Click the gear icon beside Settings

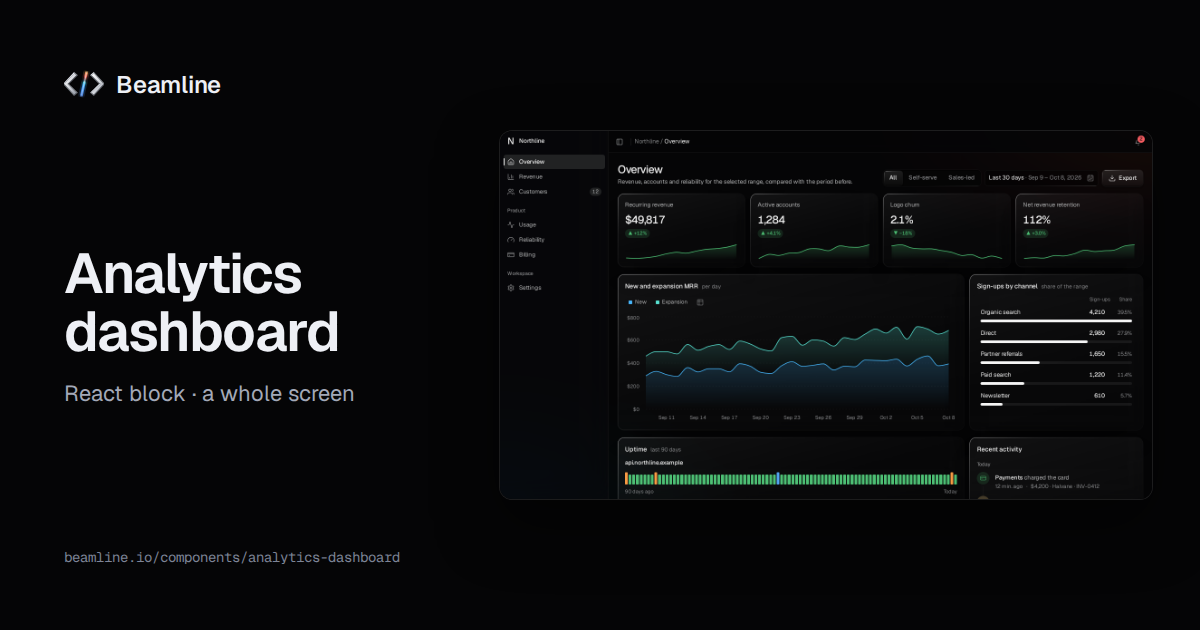coord(511,288)
